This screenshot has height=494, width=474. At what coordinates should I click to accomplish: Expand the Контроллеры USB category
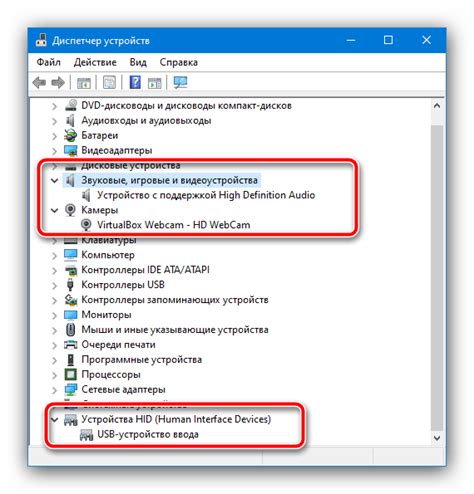pyautogui.click(x=54, y=285)
